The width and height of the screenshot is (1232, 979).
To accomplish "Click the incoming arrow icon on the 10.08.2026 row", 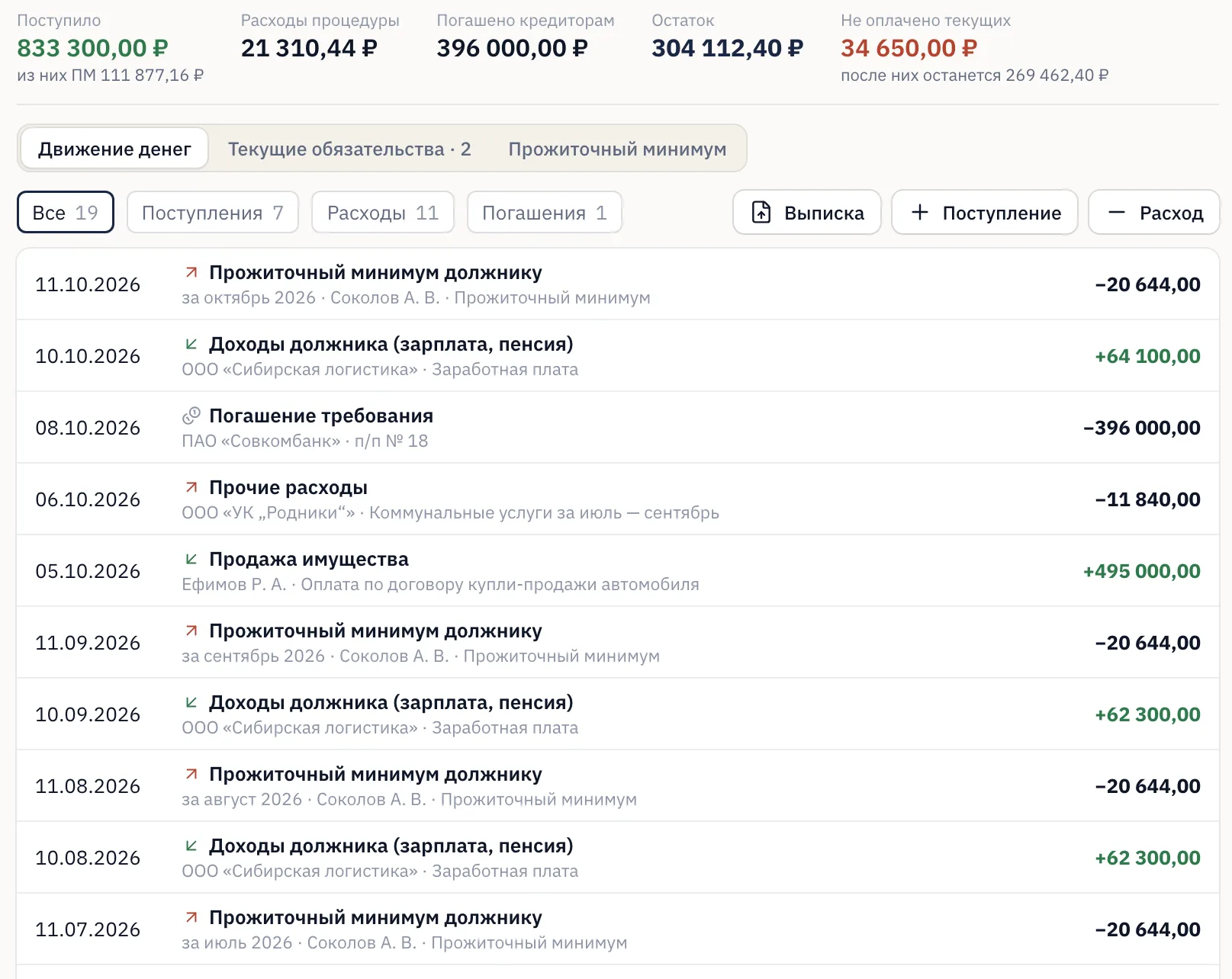I will click(191, 846).
